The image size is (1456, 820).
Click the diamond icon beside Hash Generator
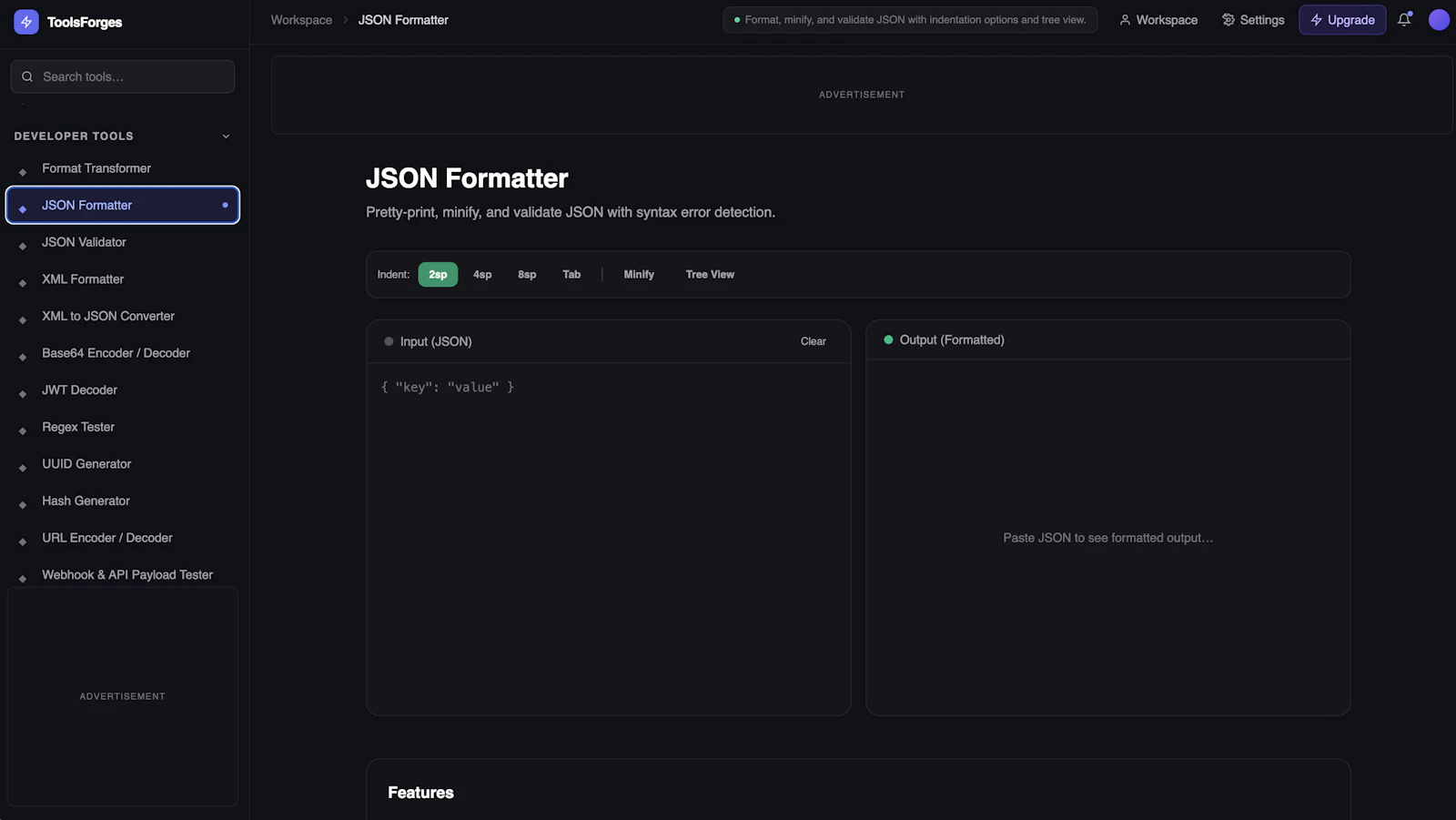click(23, 504)
